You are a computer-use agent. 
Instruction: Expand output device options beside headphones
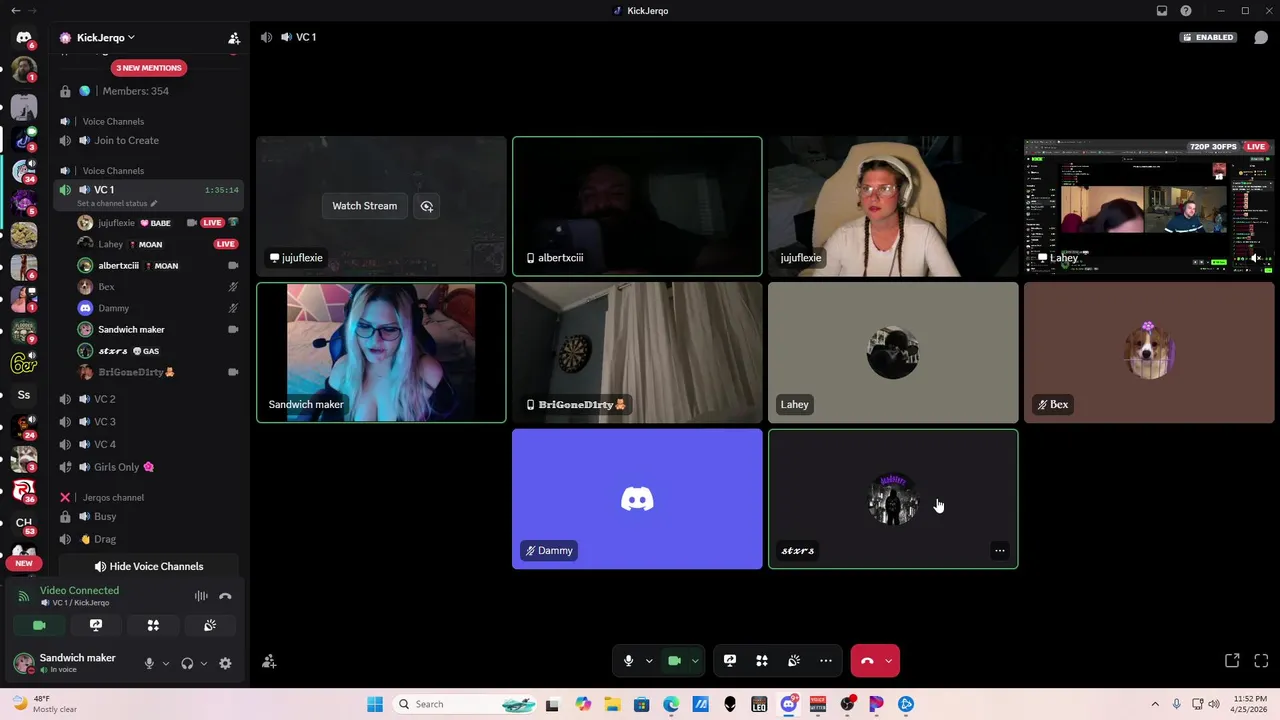[x=204, y=663]
